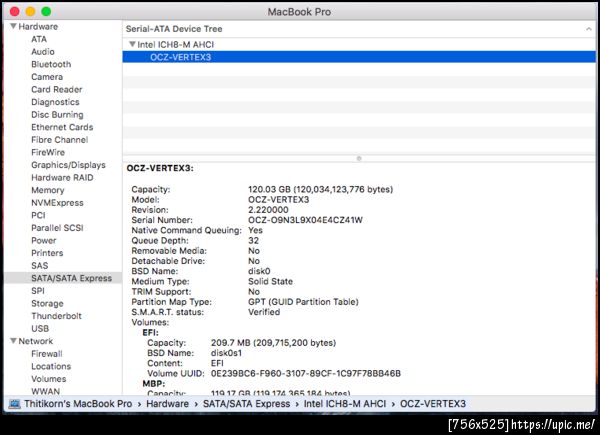Viewport: 600px width, 435px height.
Task: Click the MacBook Pro computer icon in path bar
Action: [x=14, y=404]
